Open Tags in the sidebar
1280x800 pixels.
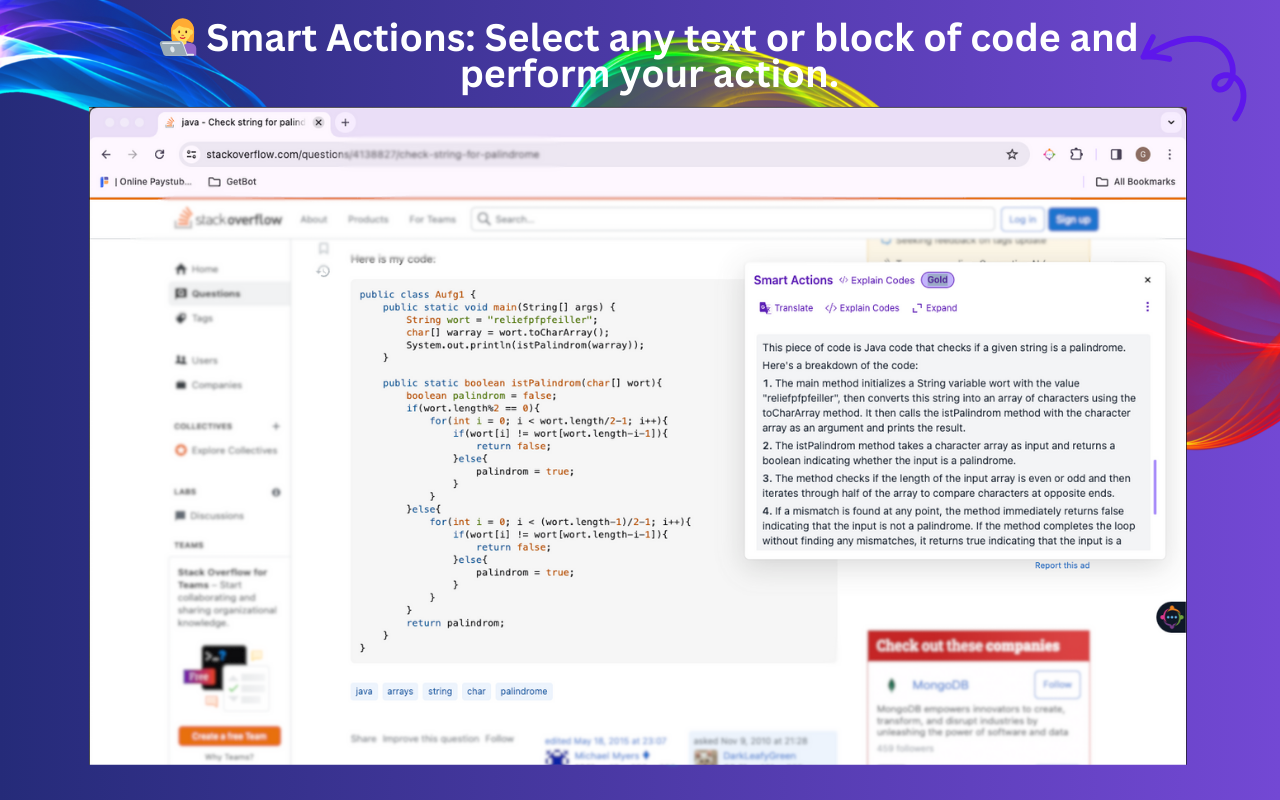[195, 318]
